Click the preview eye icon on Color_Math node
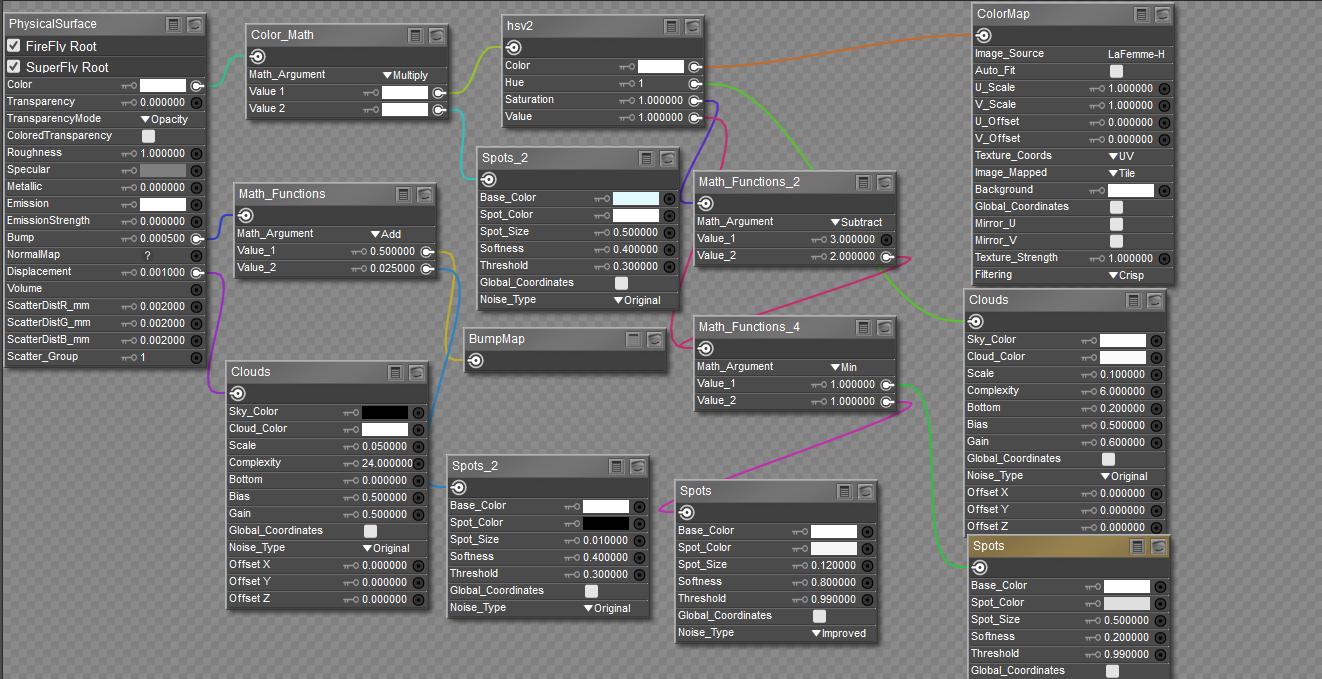The width and height of the screenshot is (1322, 679). 437,35
